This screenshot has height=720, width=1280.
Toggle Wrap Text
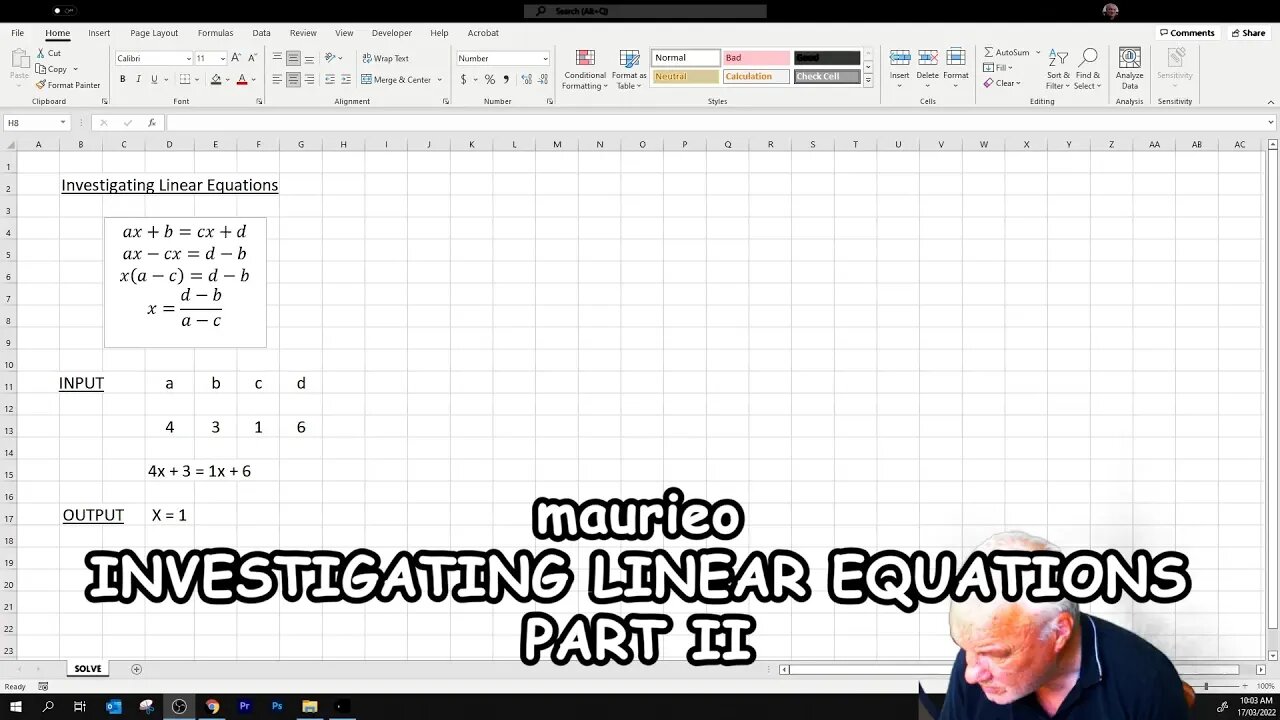(x=385, y=58)
